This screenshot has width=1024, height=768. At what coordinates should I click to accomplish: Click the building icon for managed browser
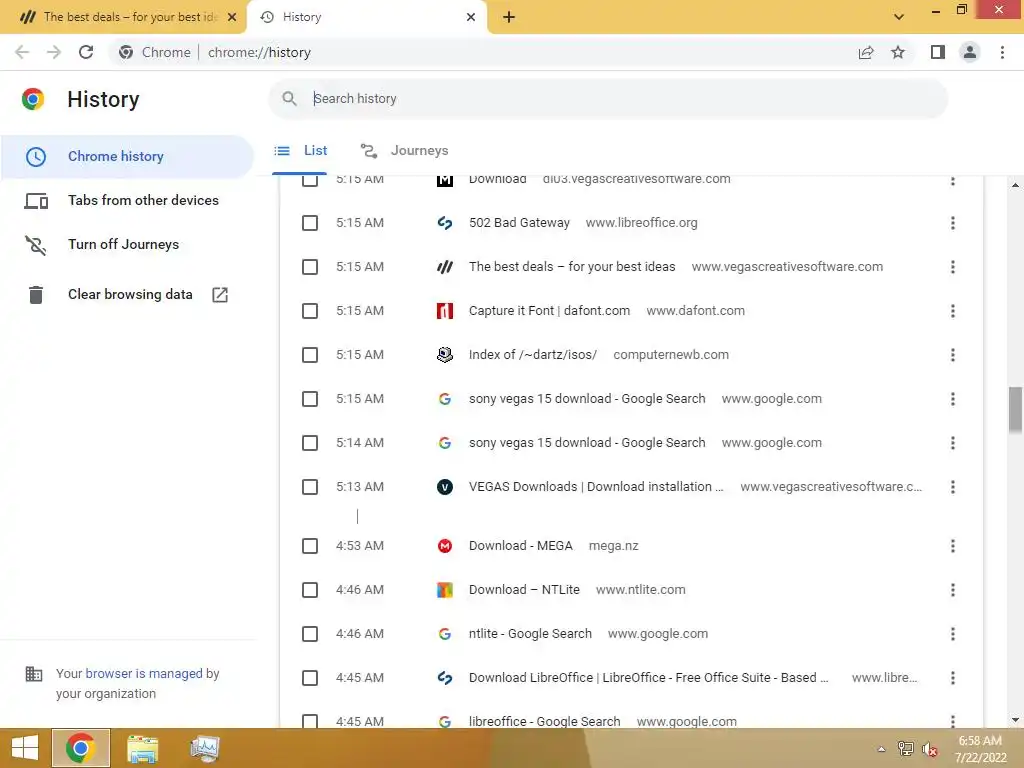point(34,673)
